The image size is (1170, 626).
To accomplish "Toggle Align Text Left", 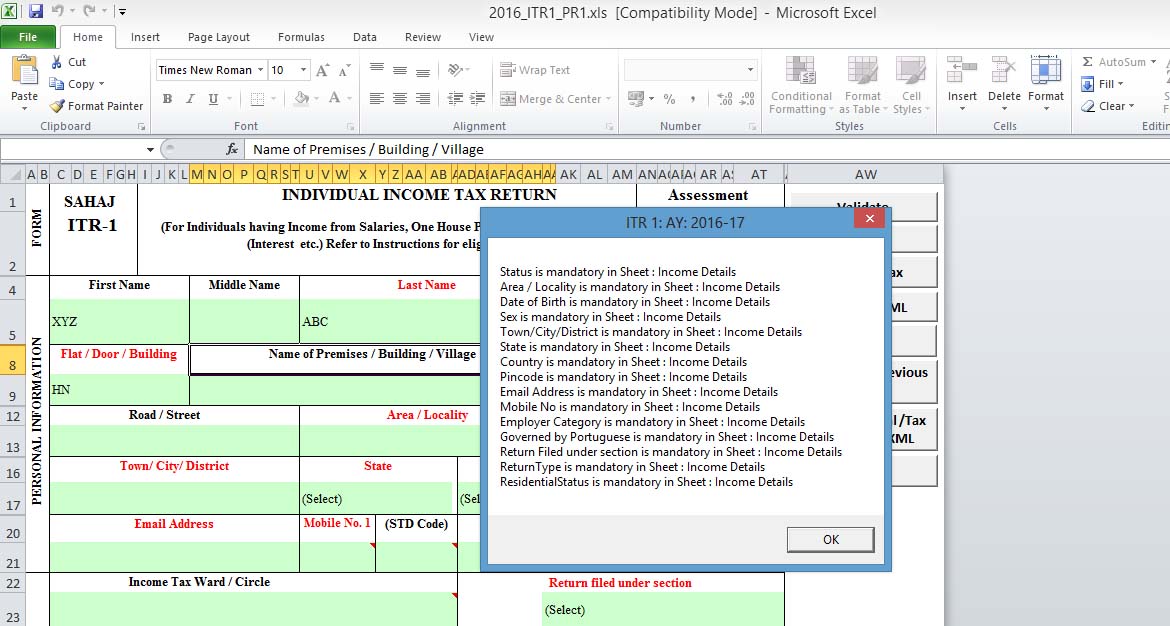I will point(377,98).
